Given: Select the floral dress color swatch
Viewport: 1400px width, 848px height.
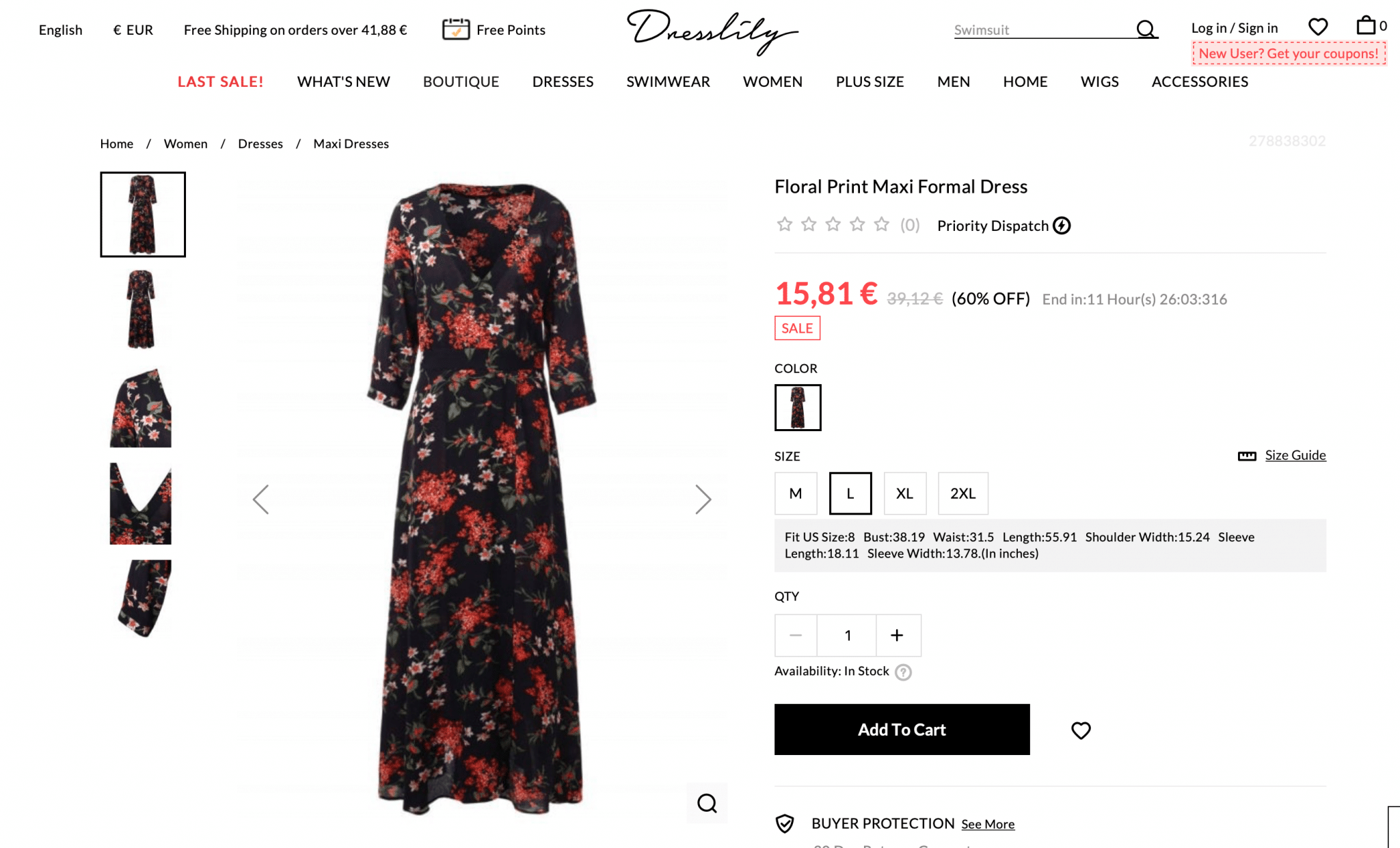Looking at the screenshot, I should click(x=797, y=408).
